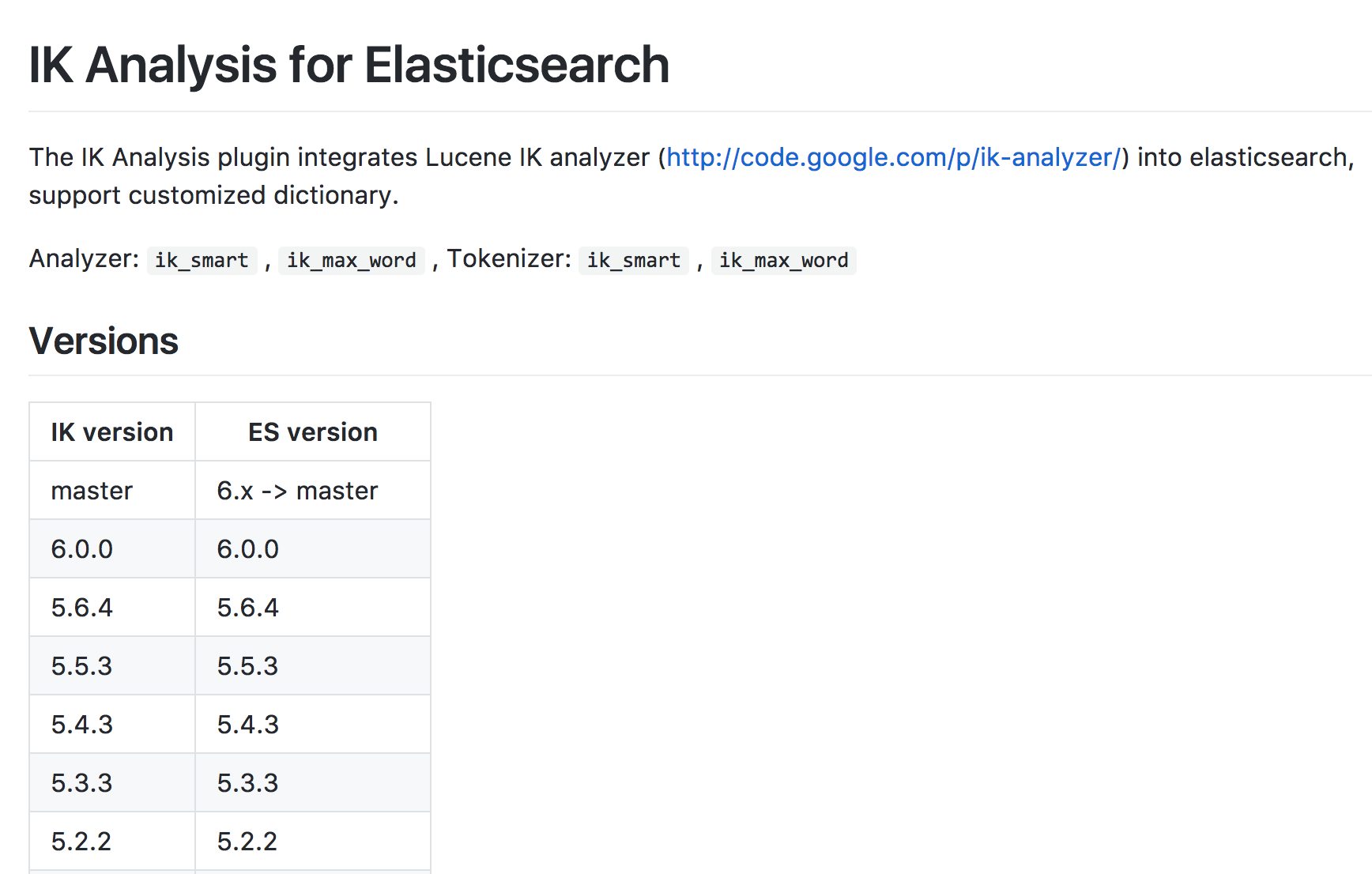Click the IK version column header
The width and height of the screenshot is (1372, 874).
click(x=112, y=432)
